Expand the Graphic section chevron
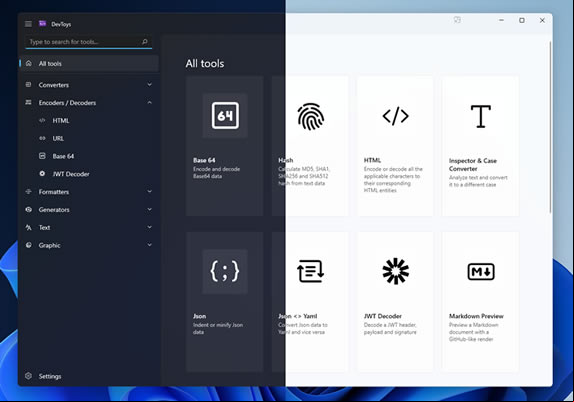The height and width of the screenshot is (402, 574). click(x=149, y=245)
